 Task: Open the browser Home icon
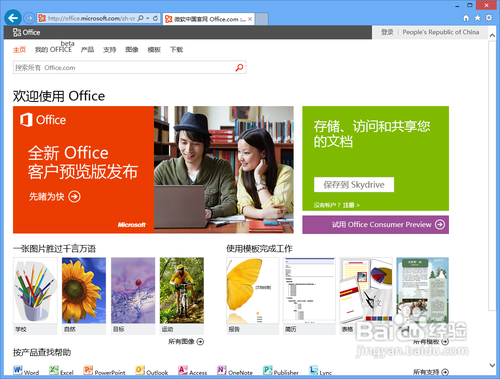tap(466, 18)
